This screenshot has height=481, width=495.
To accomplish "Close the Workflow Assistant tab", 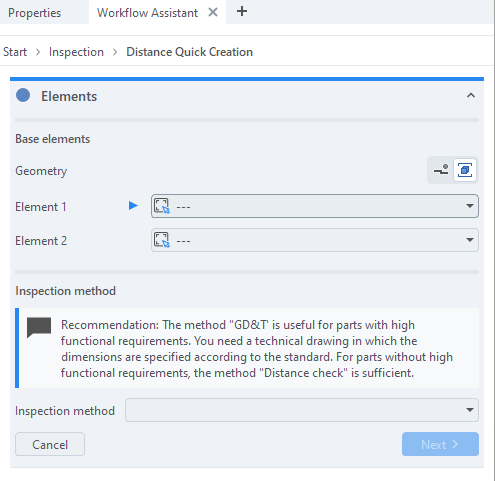I will tap(213, 12).
